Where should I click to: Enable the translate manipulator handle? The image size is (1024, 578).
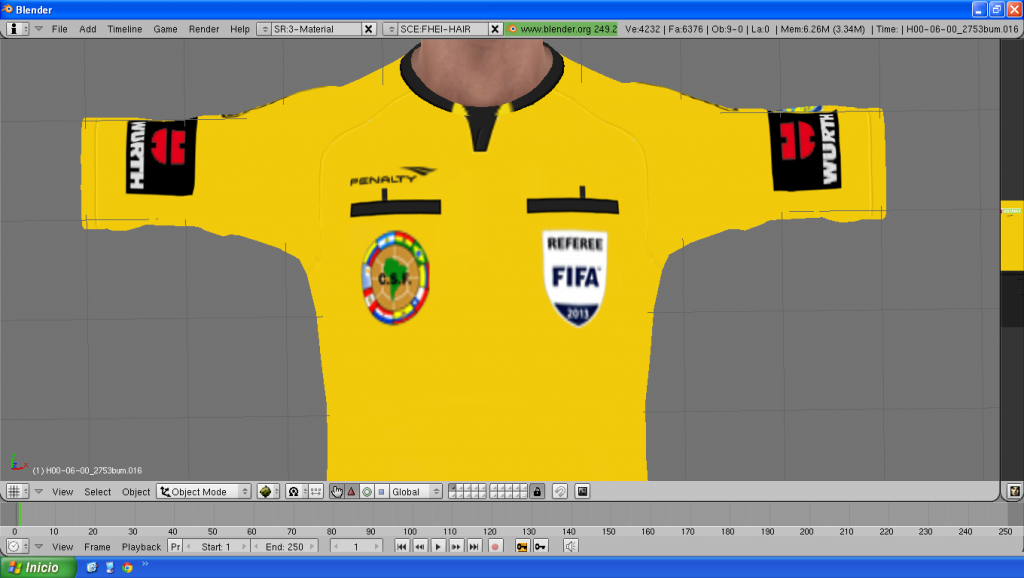click(351, 491)
